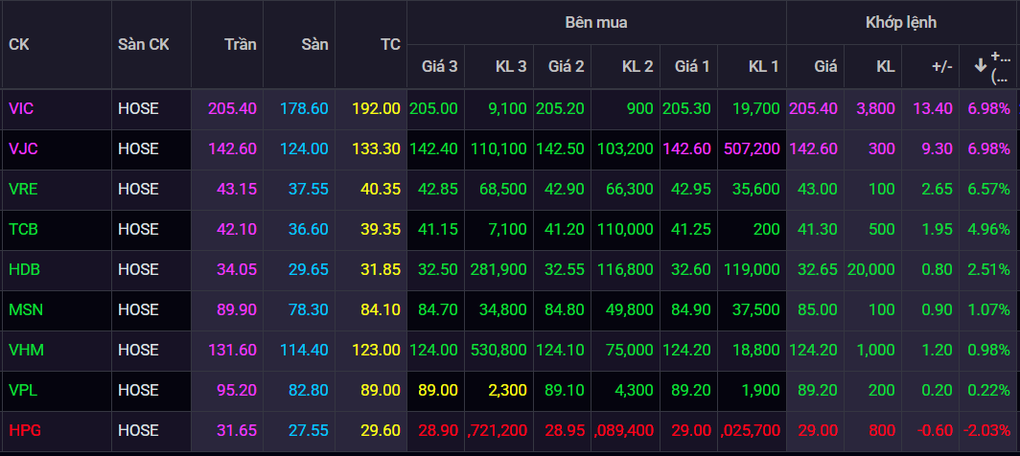The image size is (1020, 456).
Task: Open the VIC stock symbol
Action: tap(22, 108)
